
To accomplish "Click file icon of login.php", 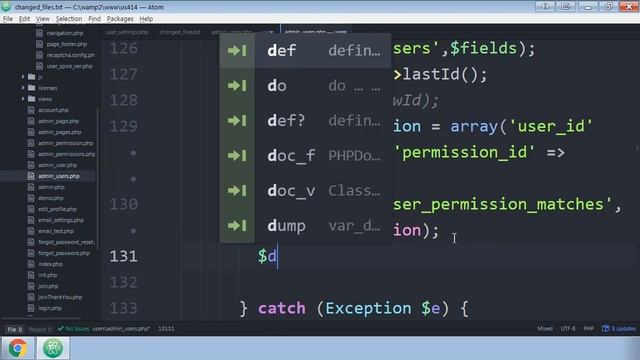I will 31,308.
